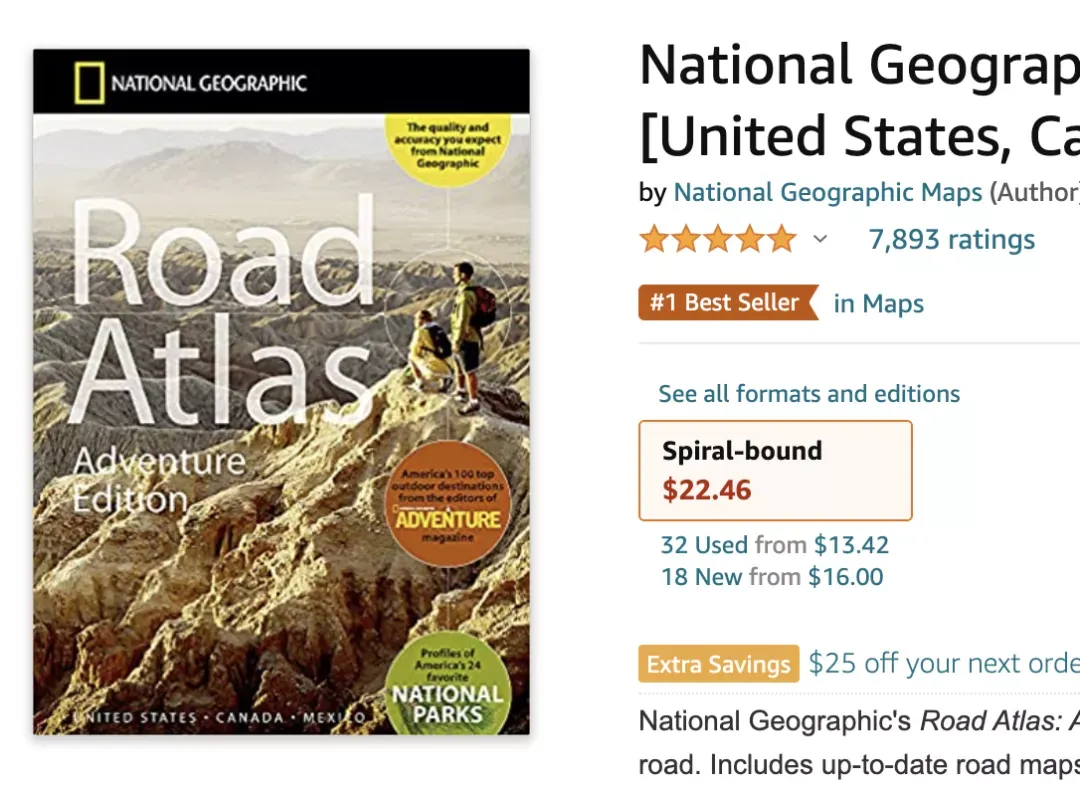Screen dimensions: 1080x790
Task: Click the product title heading
Action: click(x=859, y=99)
